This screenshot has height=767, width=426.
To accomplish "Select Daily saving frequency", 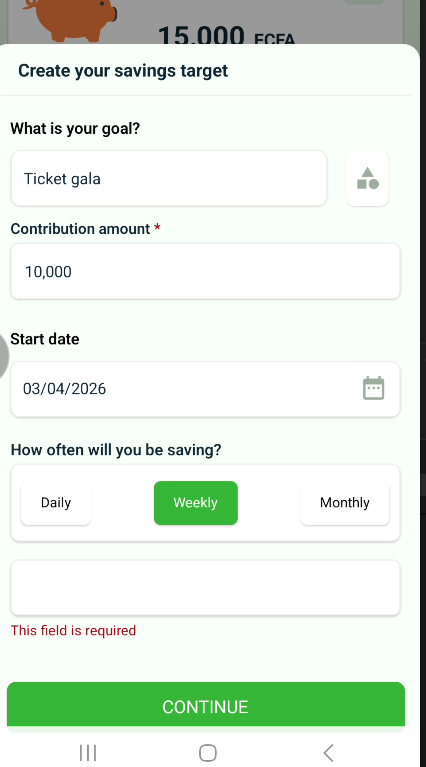I will point(56,503).
